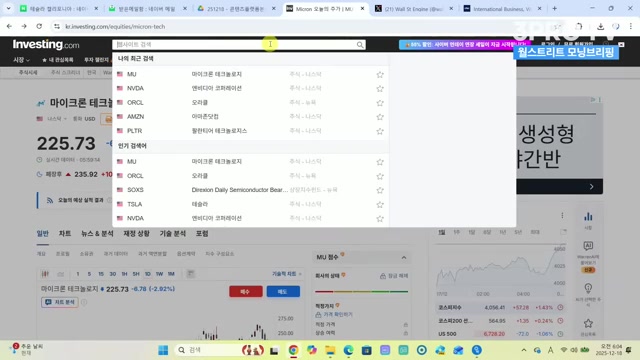This screenshot has width=640, height=360.
Task: Star MU in recent searches list
Action: 380,74
